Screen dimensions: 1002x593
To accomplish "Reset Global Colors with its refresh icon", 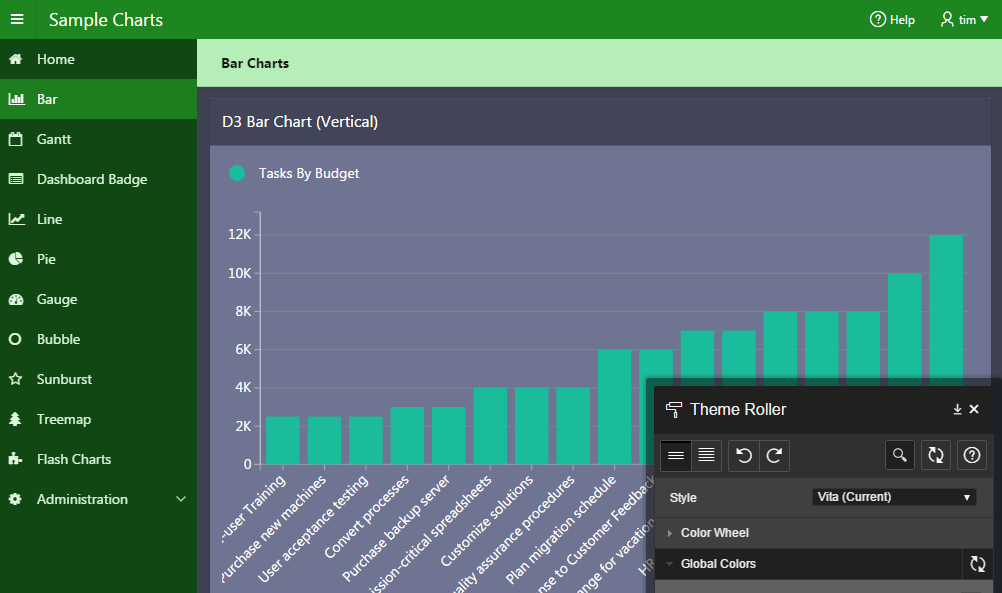I will pyautogui.click(x=977, y=564).
